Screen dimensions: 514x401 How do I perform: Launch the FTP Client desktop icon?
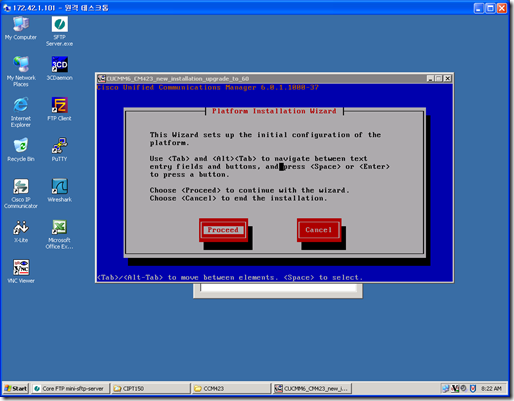coord(59,109)
